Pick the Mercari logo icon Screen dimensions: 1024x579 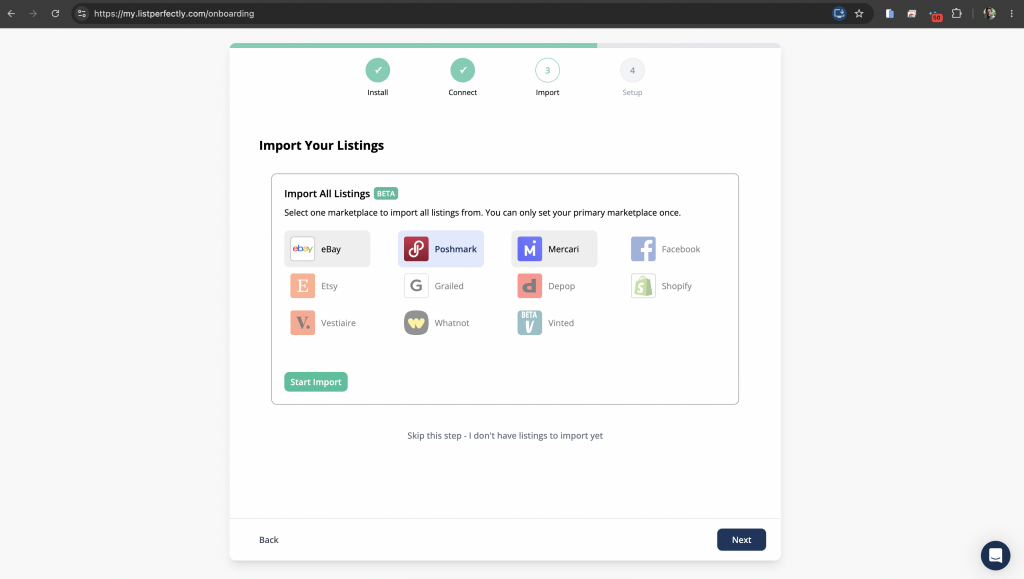[x=530, y=249]
